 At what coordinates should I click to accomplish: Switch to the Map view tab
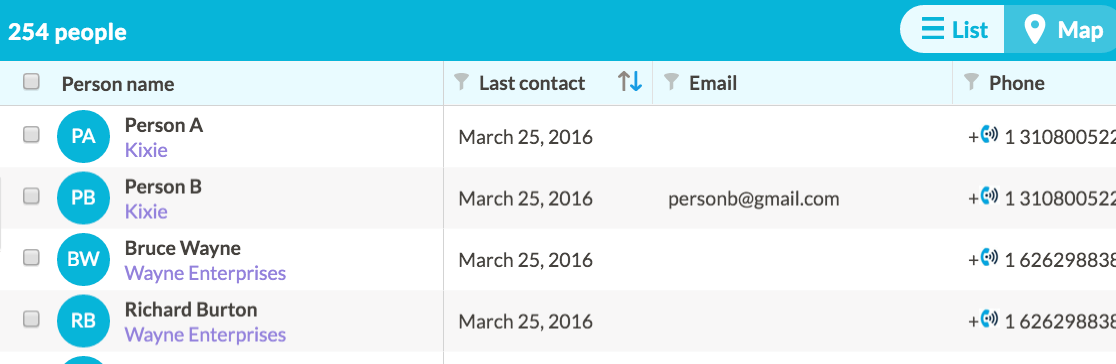[x=1061, y=30]
